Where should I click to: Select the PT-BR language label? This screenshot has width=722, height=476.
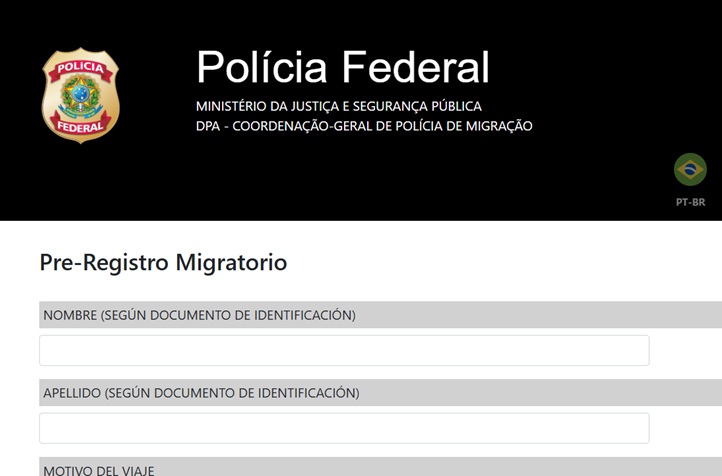[x=690, y=202]
